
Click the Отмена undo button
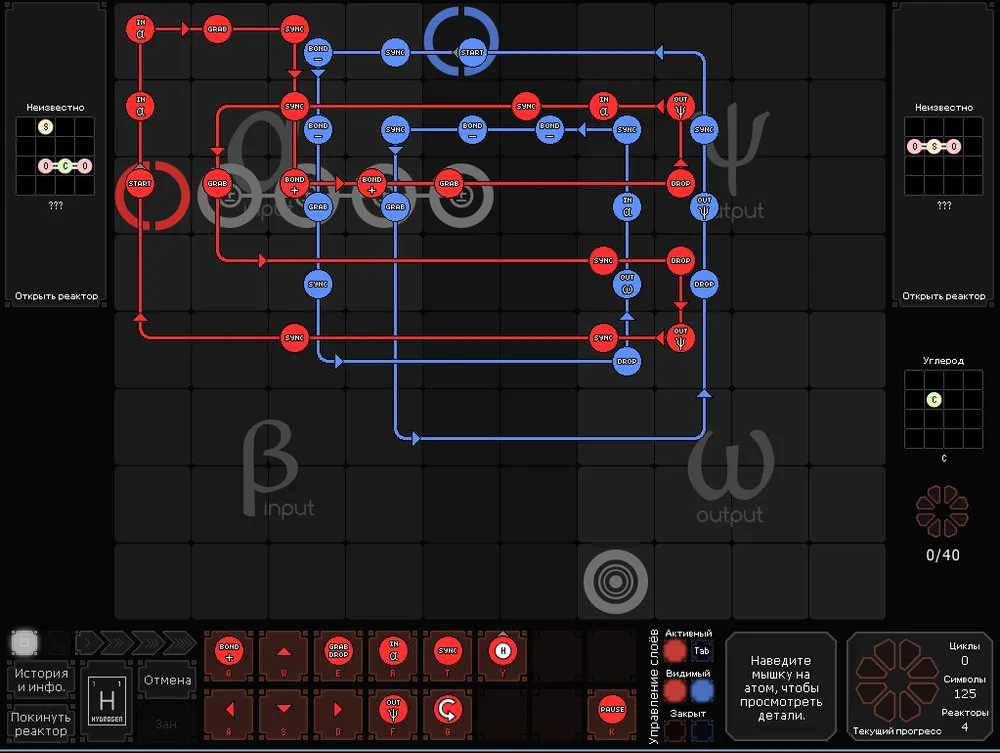click(x=167, y=680)
